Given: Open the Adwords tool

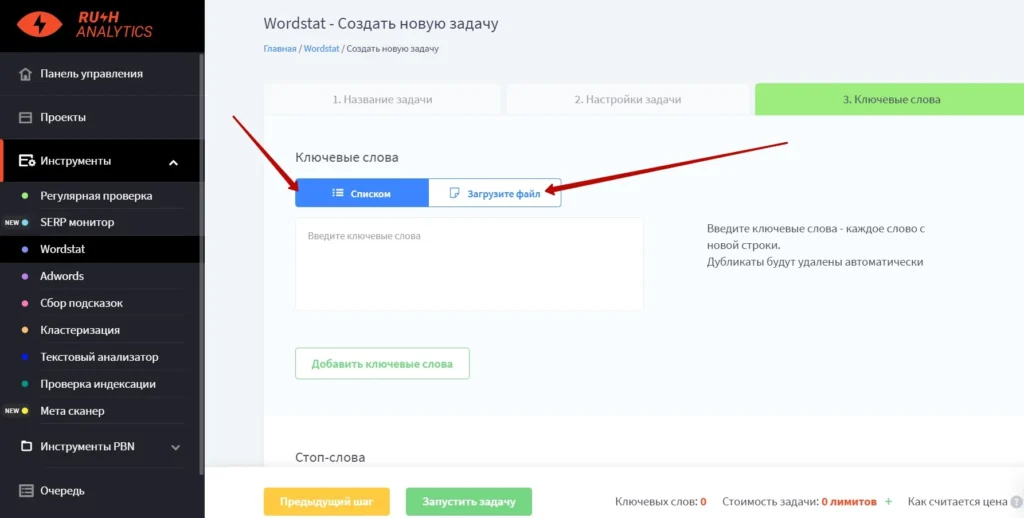Looking at the screenshot, I should click(x=62, y=276).
